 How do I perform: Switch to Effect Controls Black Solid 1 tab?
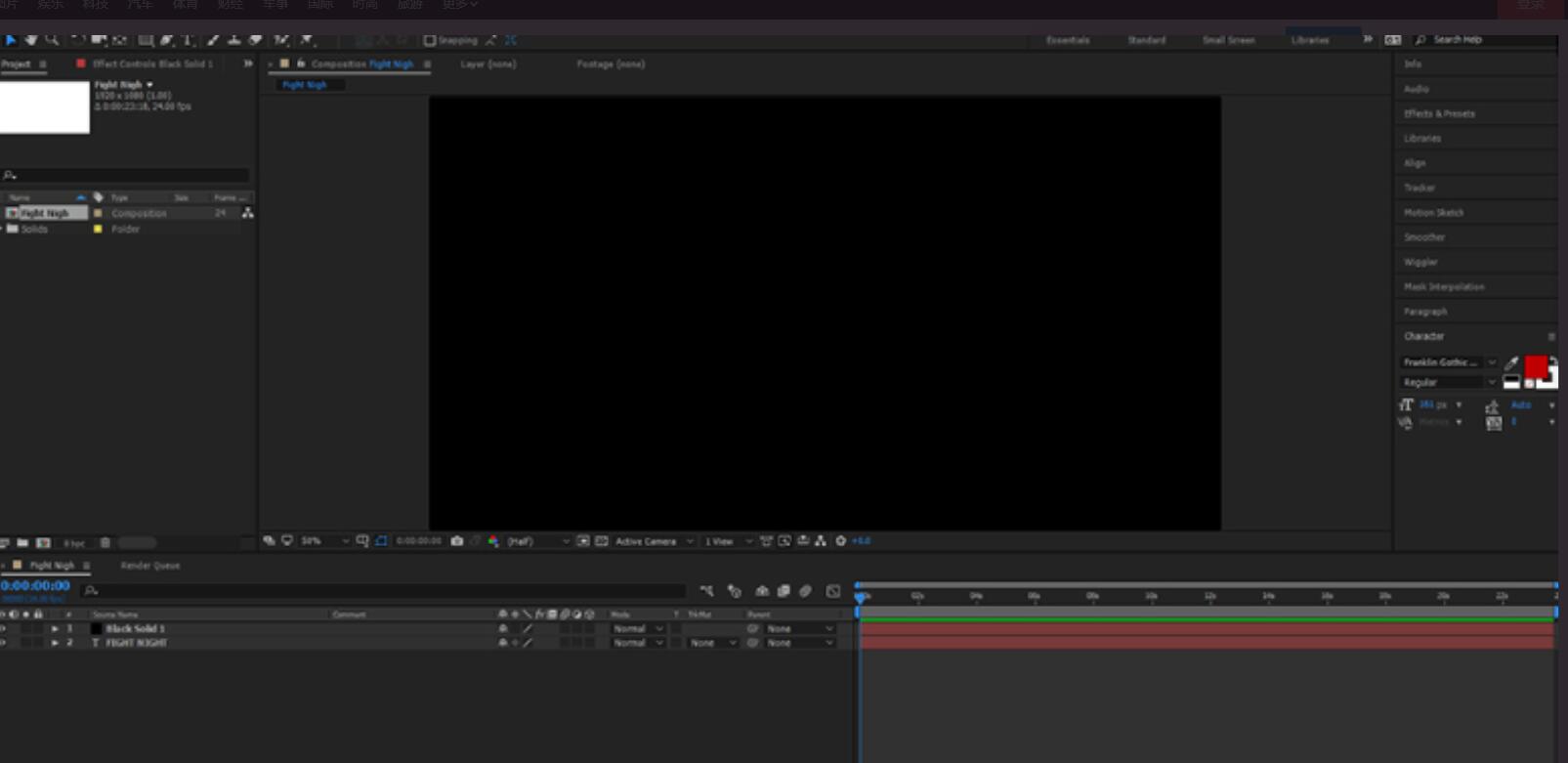click(152, 64)
